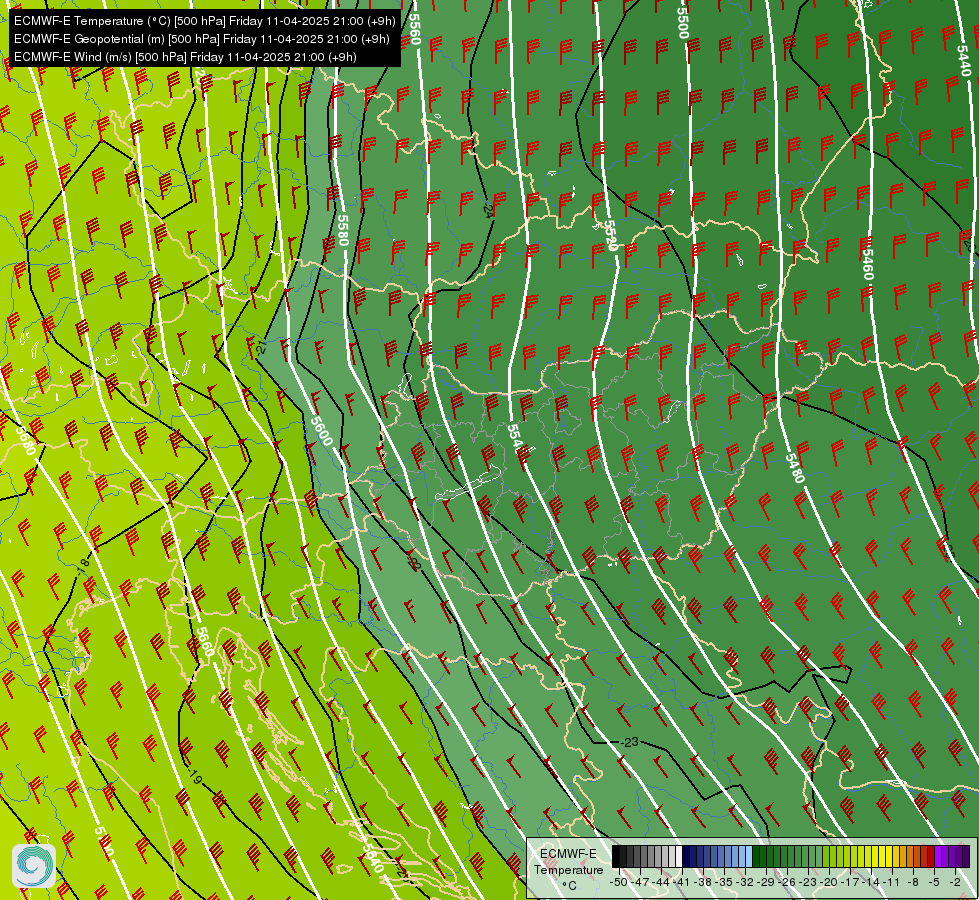979x900 pixels.
Task: Click the 5680 geopotential contour label
Action: pos(26,440)
